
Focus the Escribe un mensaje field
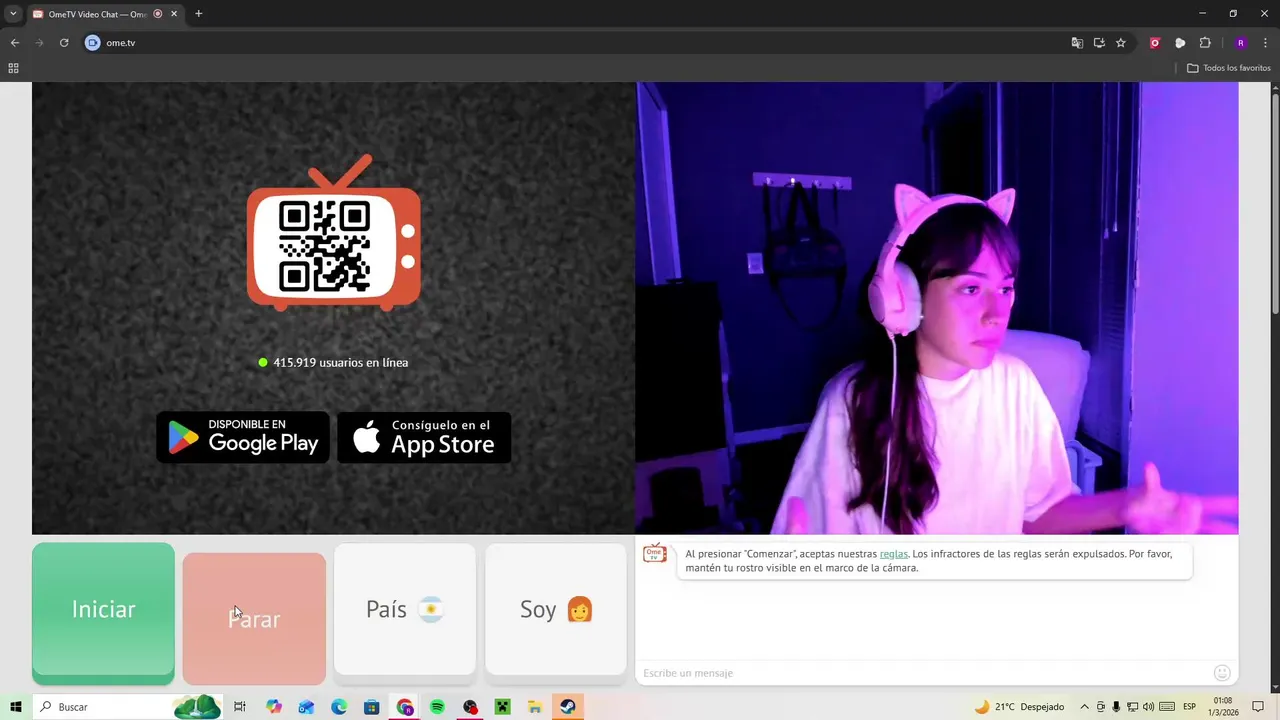[x=922, y=673]
